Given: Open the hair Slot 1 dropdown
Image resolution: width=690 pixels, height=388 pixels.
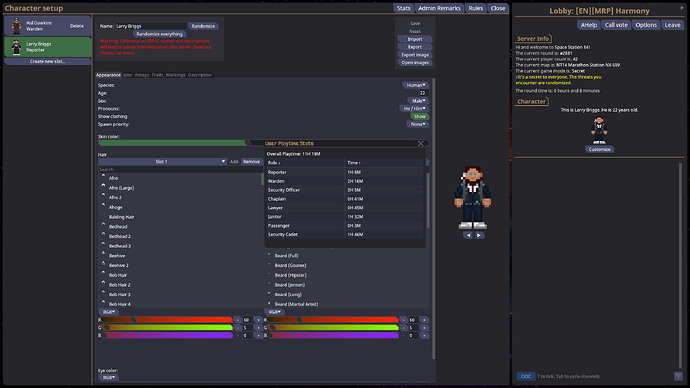Looking at the screenshot, I should click(x=162, y=162).
